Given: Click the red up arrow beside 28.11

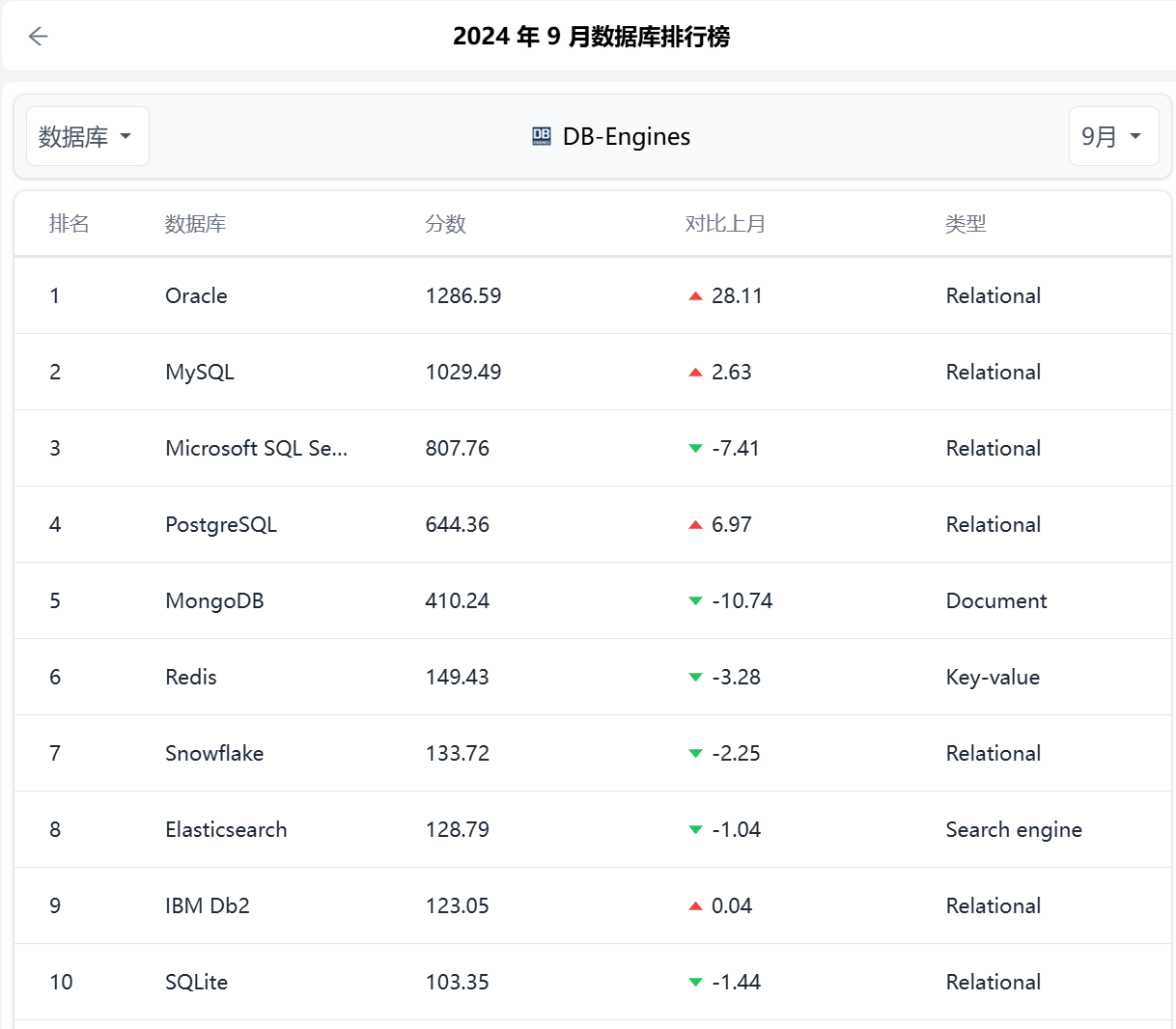Looking at the screenshot, I should tap(695, 296).
